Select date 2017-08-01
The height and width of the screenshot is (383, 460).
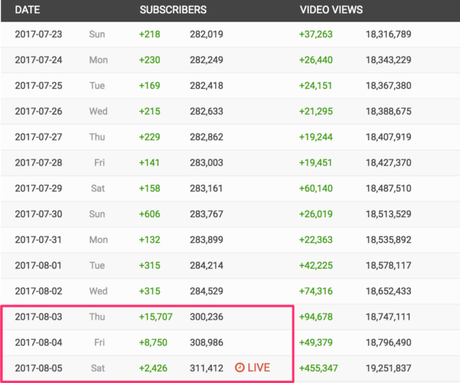click(x=38, y=265)
